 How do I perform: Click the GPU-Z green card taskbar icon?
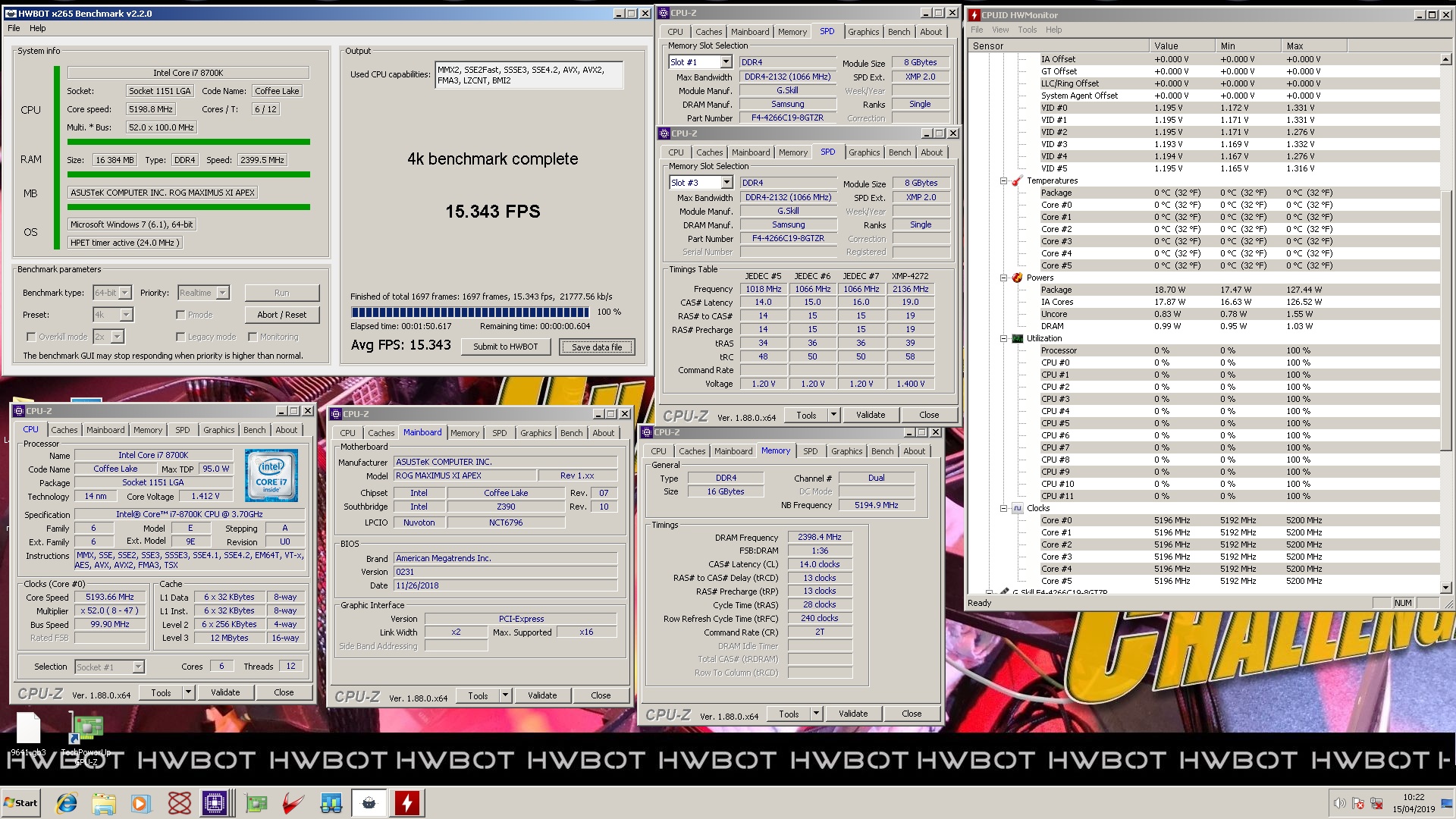click(x=256, y=803)
